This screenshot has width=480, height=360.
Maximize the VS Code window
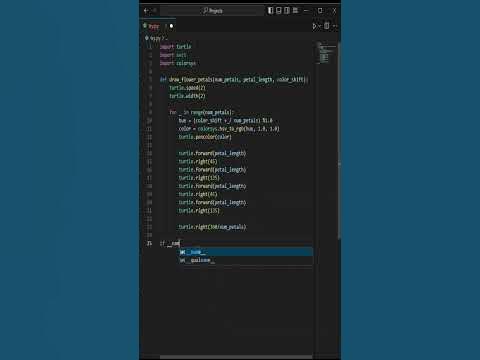pyautogui.click(x=320, y=11)
